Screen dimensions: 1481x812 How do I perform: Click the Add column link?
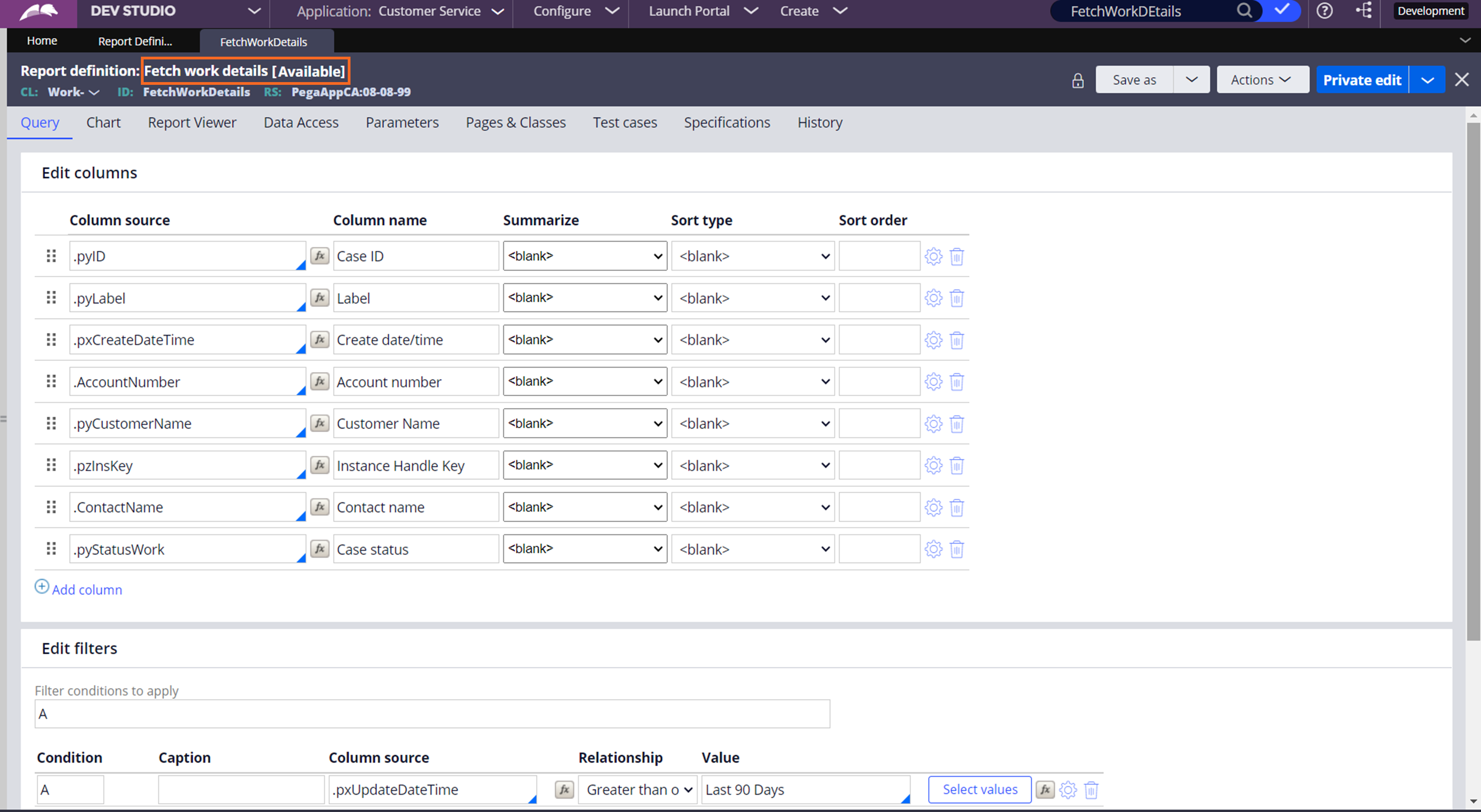(x=87, y=590)
